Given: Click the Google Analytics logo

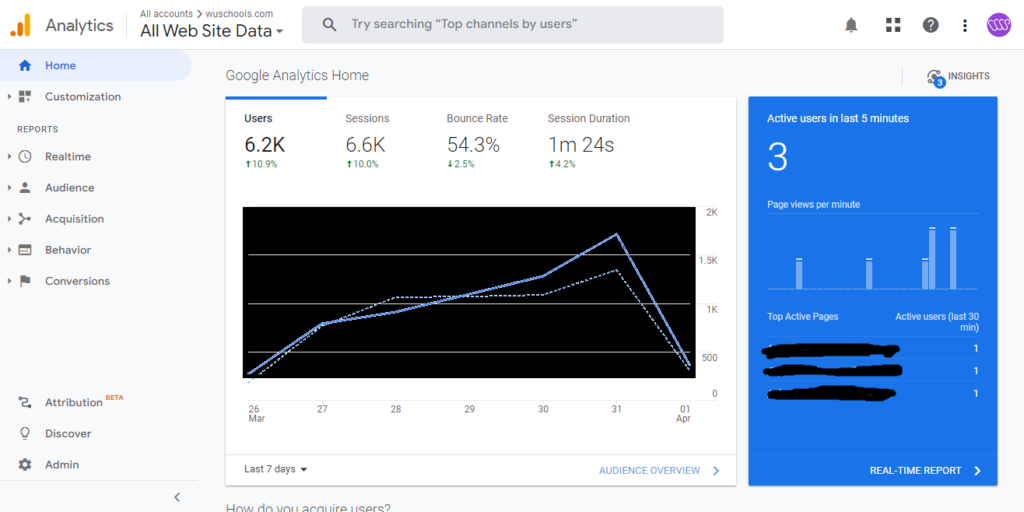Looking at the screenshot, I should (x=20, y=25).
